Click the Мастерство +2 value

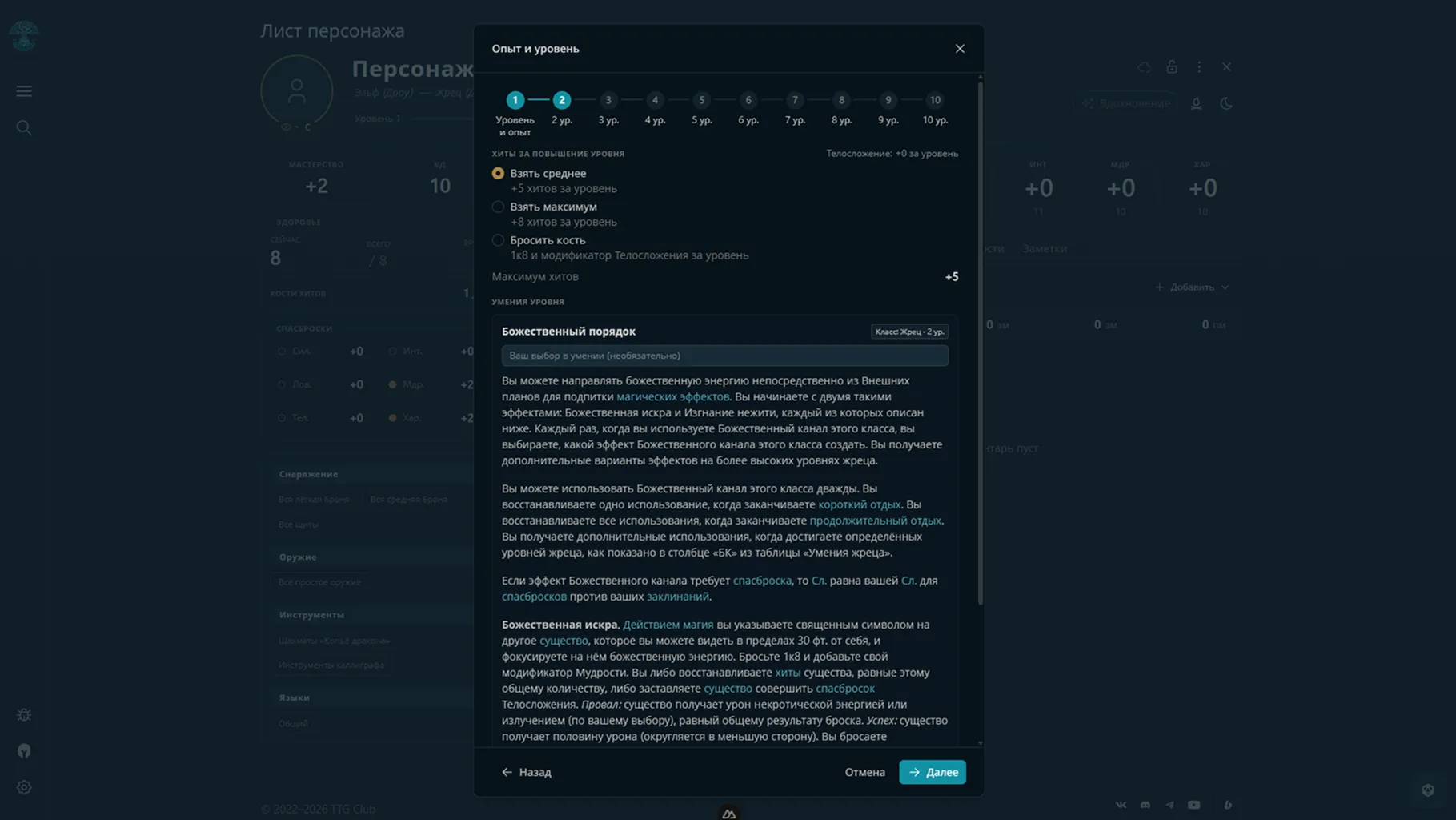(x=316, y=187)
